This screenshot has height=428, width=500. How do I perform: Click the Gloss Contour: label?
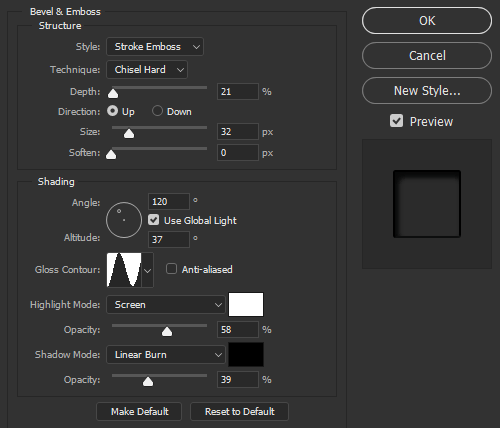coord(68,269)
